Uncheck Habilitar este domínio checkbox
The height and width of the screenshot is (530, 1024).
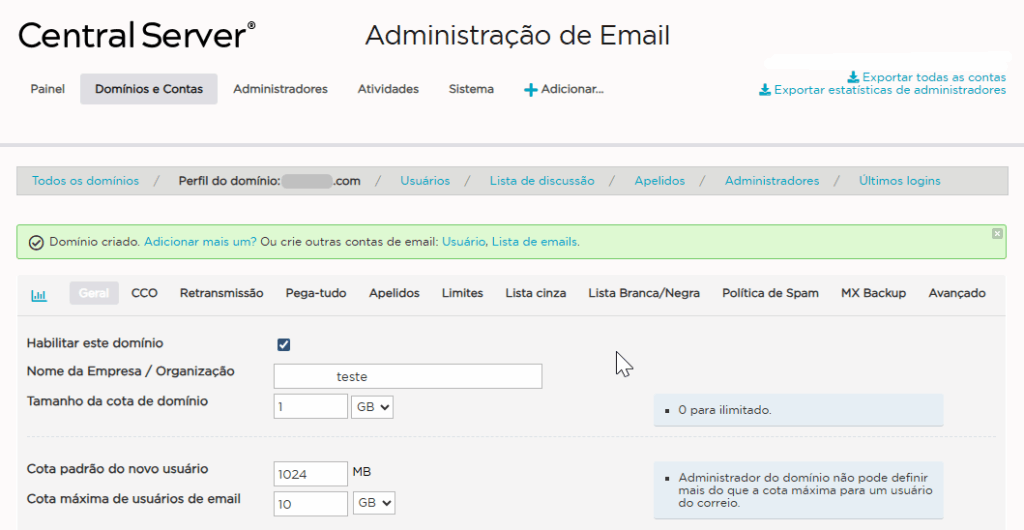(x=284, y=345)
